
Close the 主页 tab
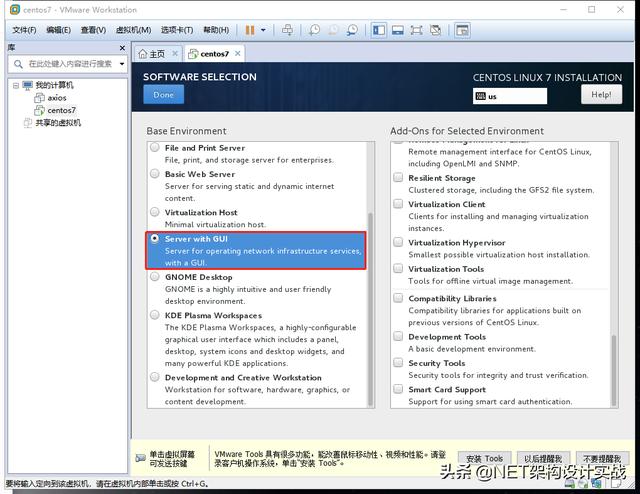[x=175, y=53]
